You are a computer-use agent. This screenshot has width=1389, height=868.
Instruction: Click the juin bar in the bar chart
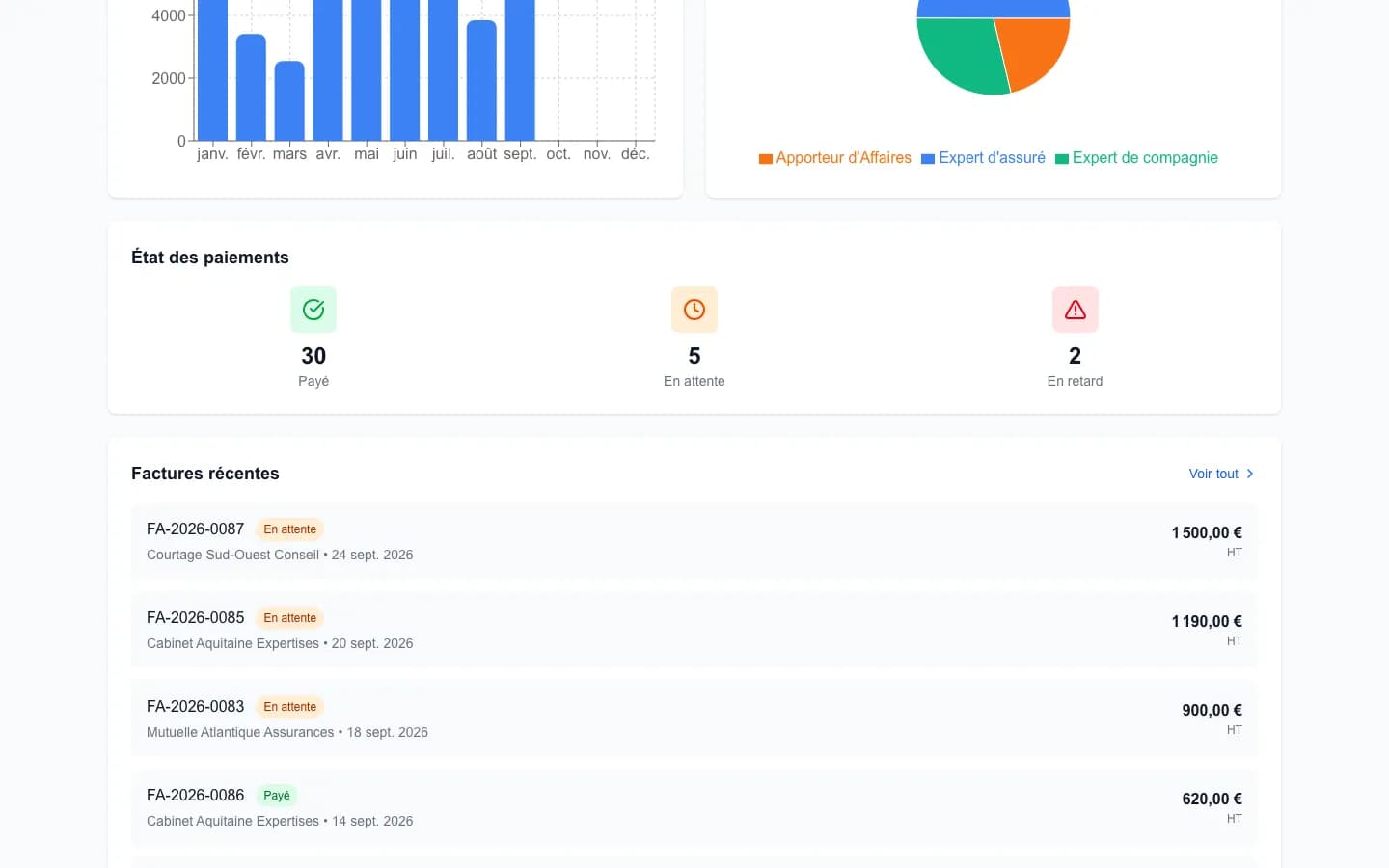[x=405, y=70]
